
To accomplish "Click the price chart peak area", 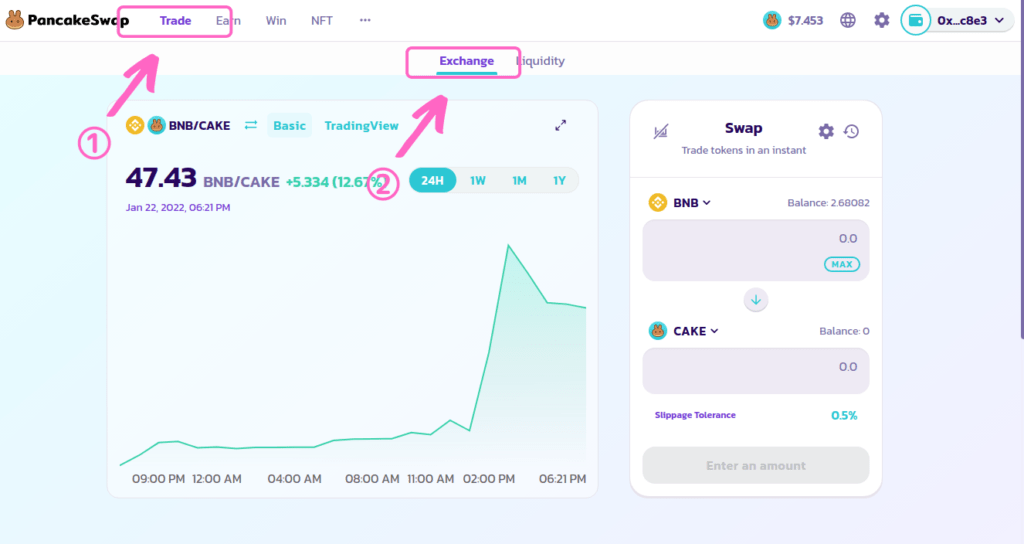I will 509,247.
